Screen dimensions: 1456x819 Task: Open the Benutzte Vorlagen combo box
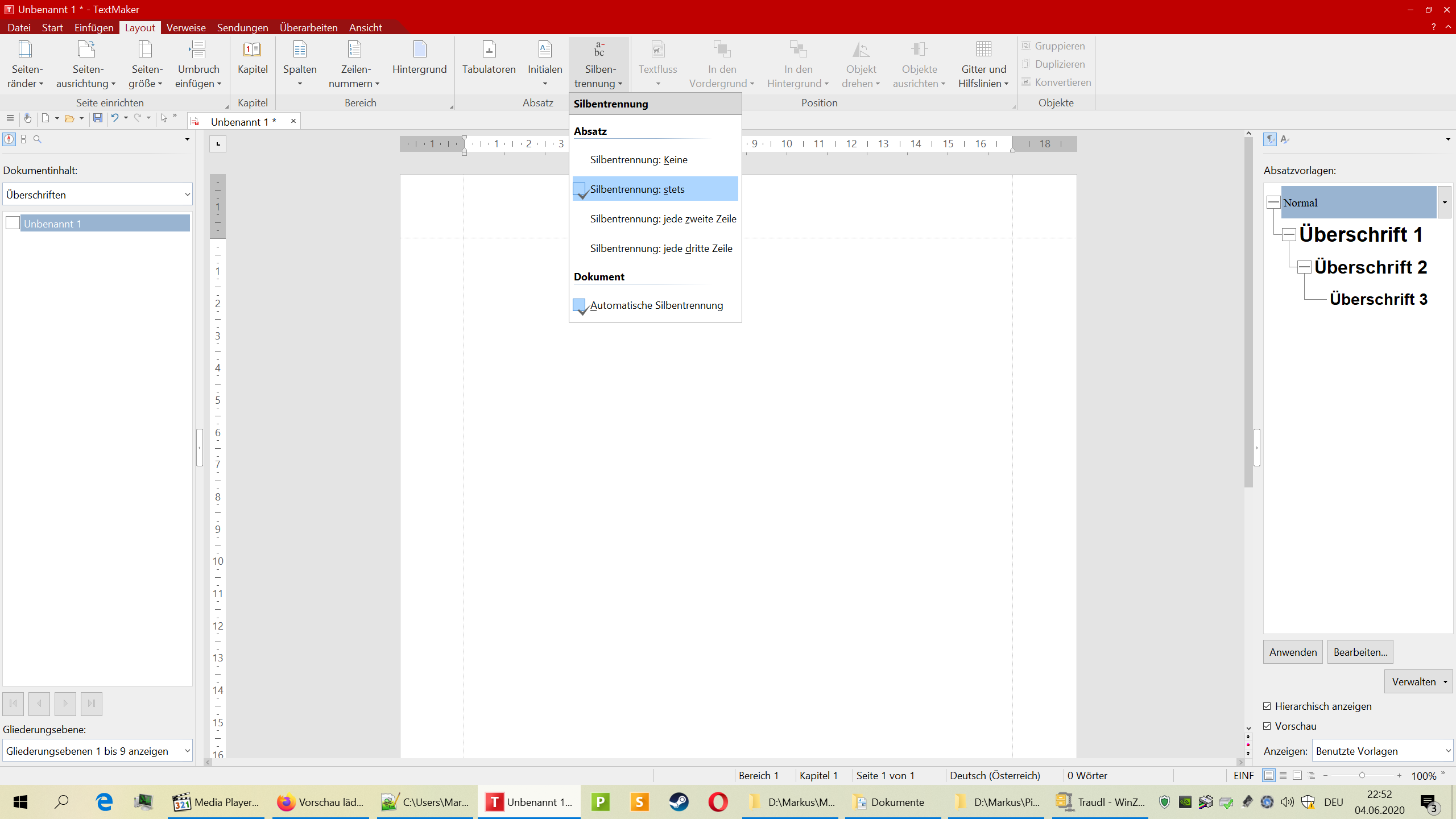pos(1382,751)
